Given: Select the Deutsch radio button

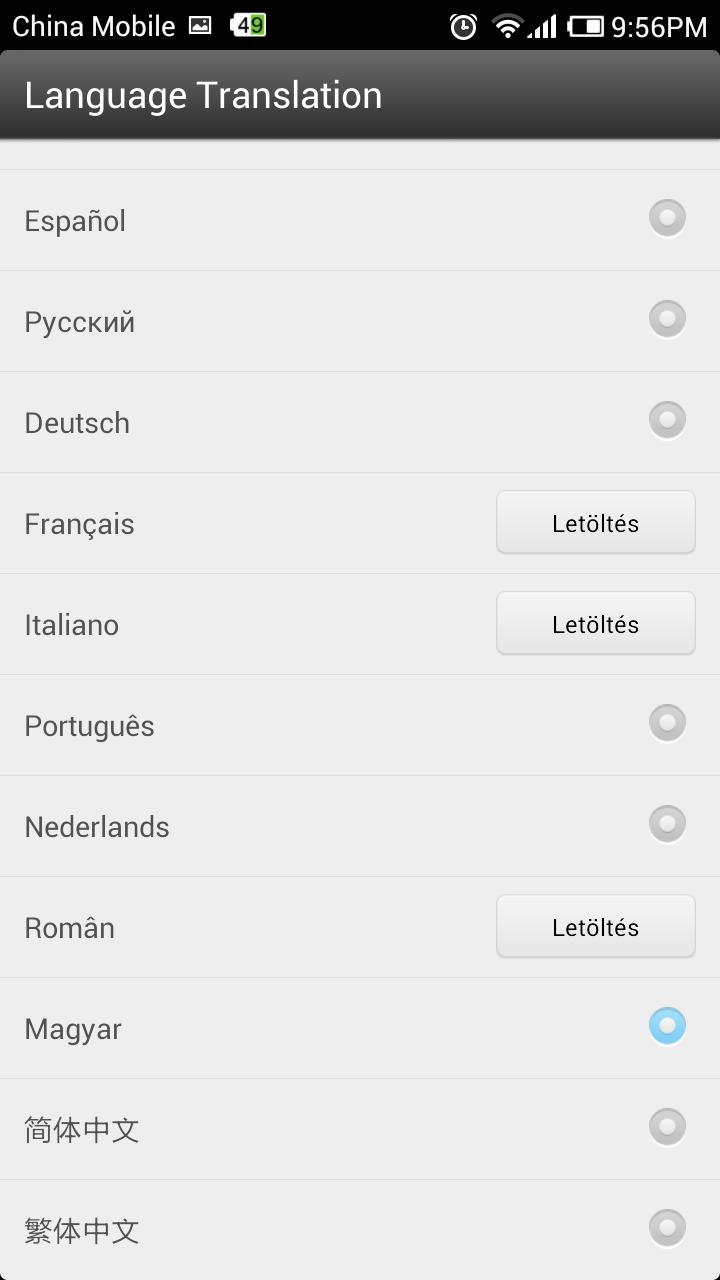Looking at the screenshot, I should [x=667, y=420].
